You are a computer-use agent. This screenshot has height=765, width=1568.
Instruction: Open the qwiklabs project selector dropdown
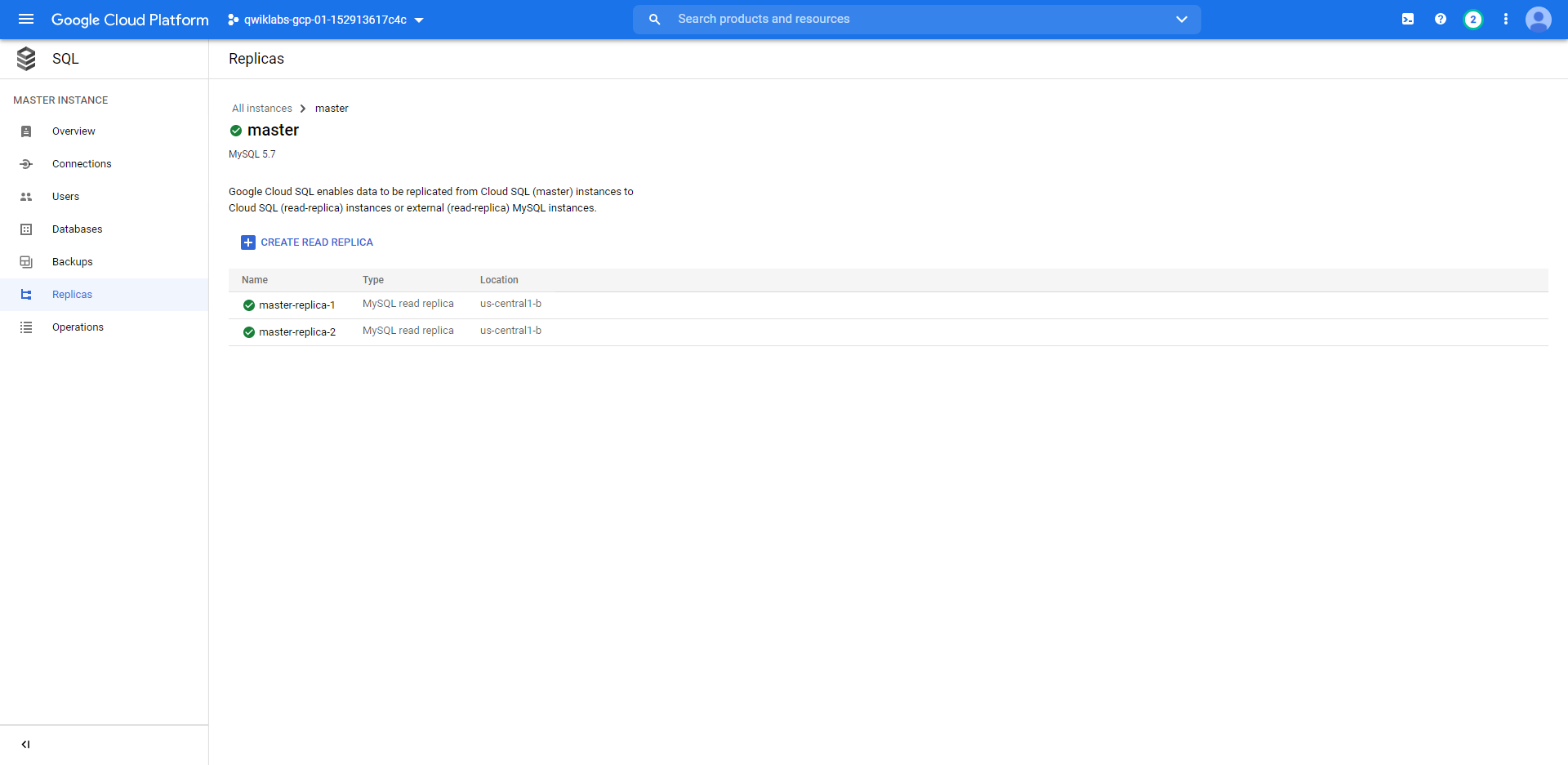(x=326, y=20)
